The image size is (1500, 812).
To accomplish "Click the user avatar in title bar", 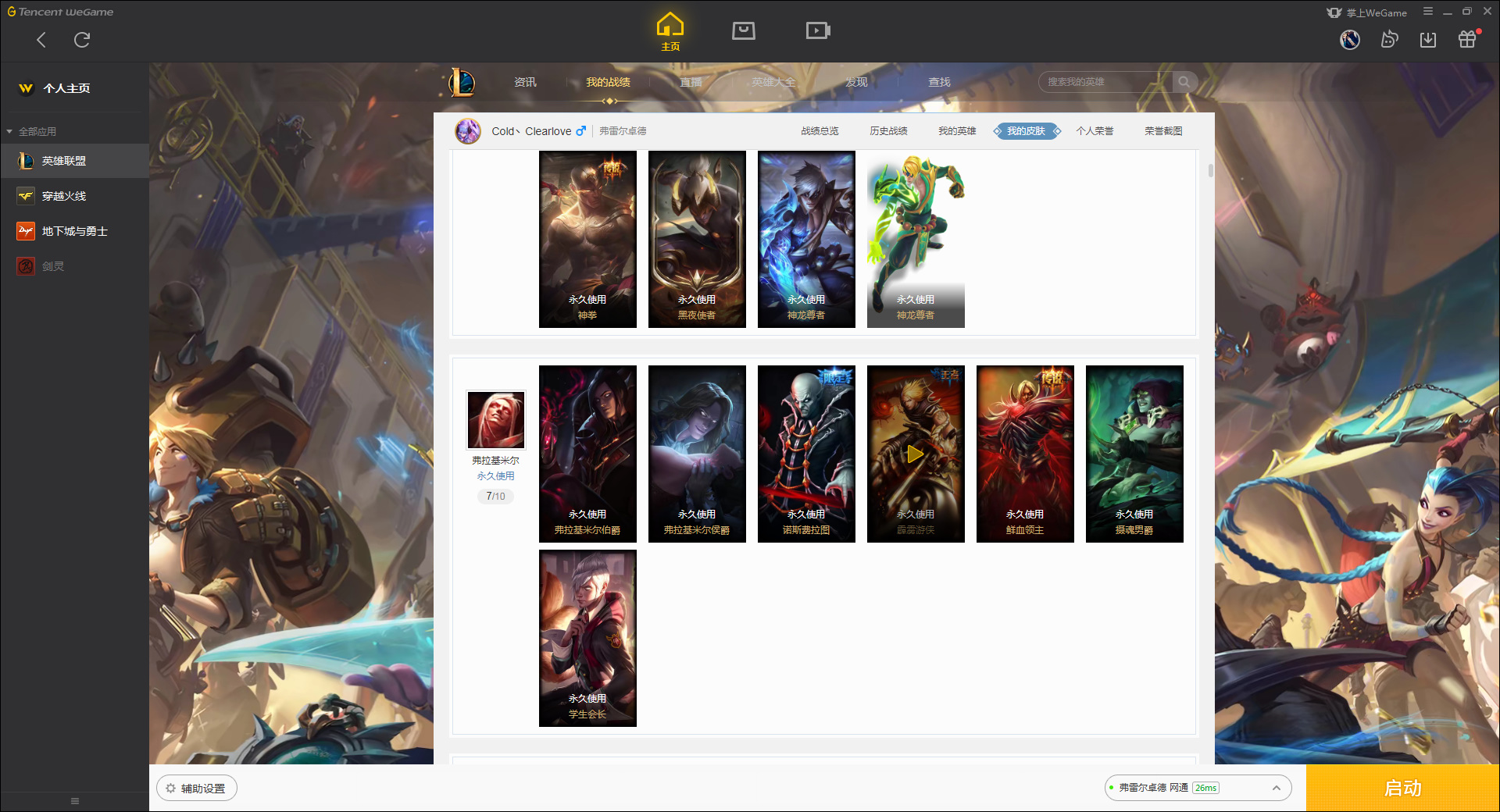I will point(1350,40).
